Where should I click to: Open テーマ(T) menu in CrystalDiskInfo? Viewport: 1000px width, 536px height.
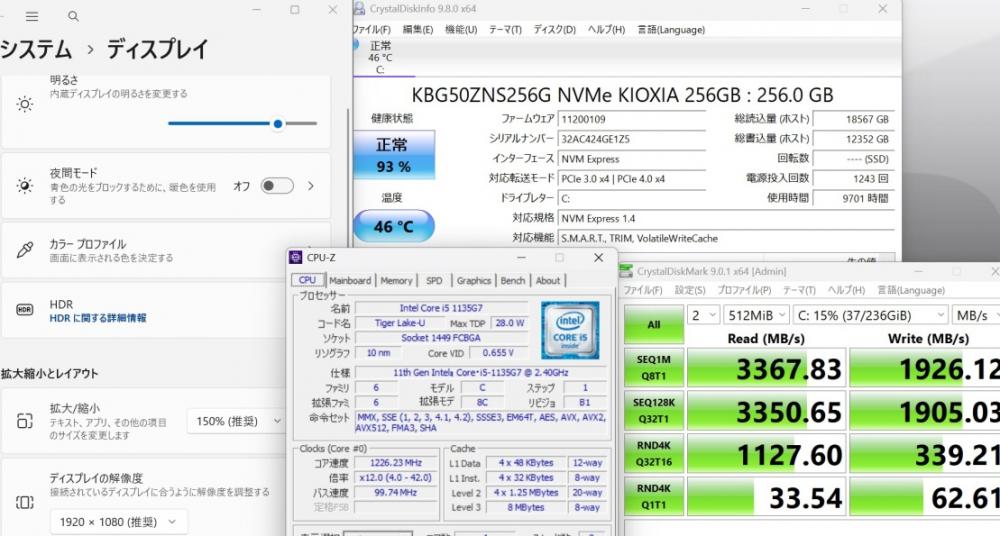click(505, 29)
